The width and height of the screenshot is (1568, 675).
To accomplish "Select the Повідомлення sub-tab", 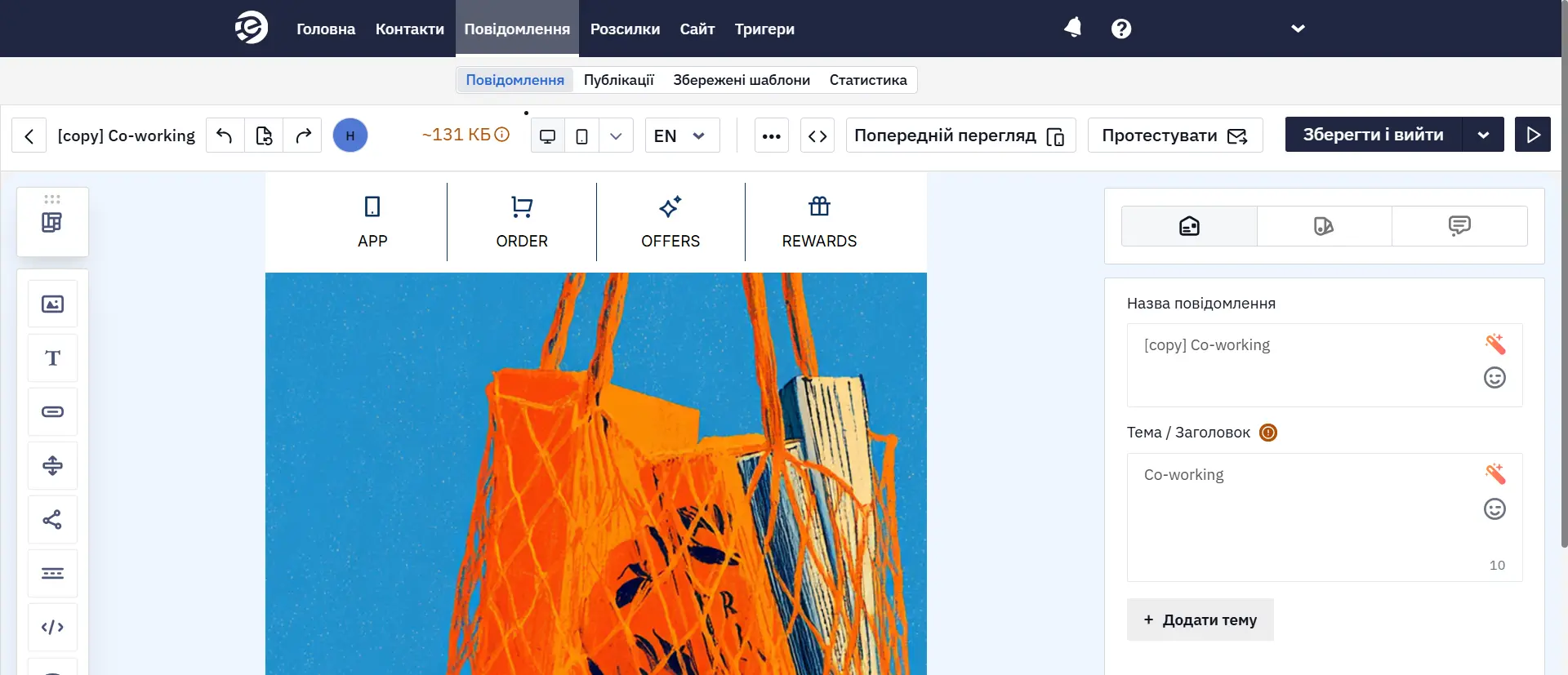I will [x=514, y=80].
